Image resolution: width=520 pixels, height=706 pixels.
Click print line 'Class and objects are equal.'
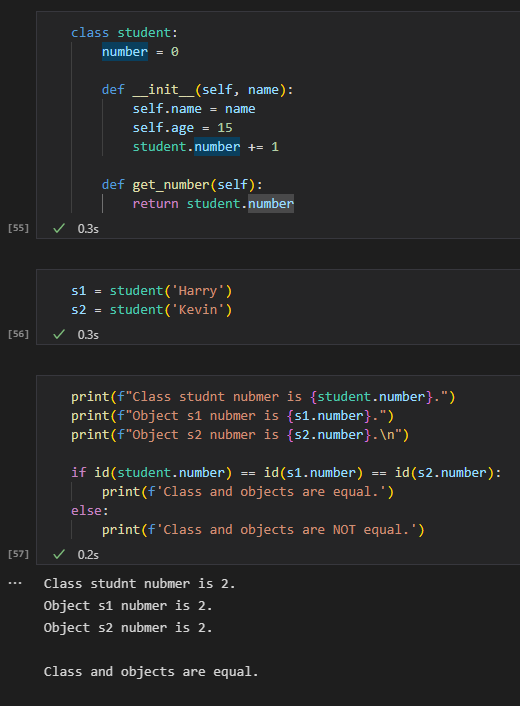pyautogui.click(x=248, y=492)
